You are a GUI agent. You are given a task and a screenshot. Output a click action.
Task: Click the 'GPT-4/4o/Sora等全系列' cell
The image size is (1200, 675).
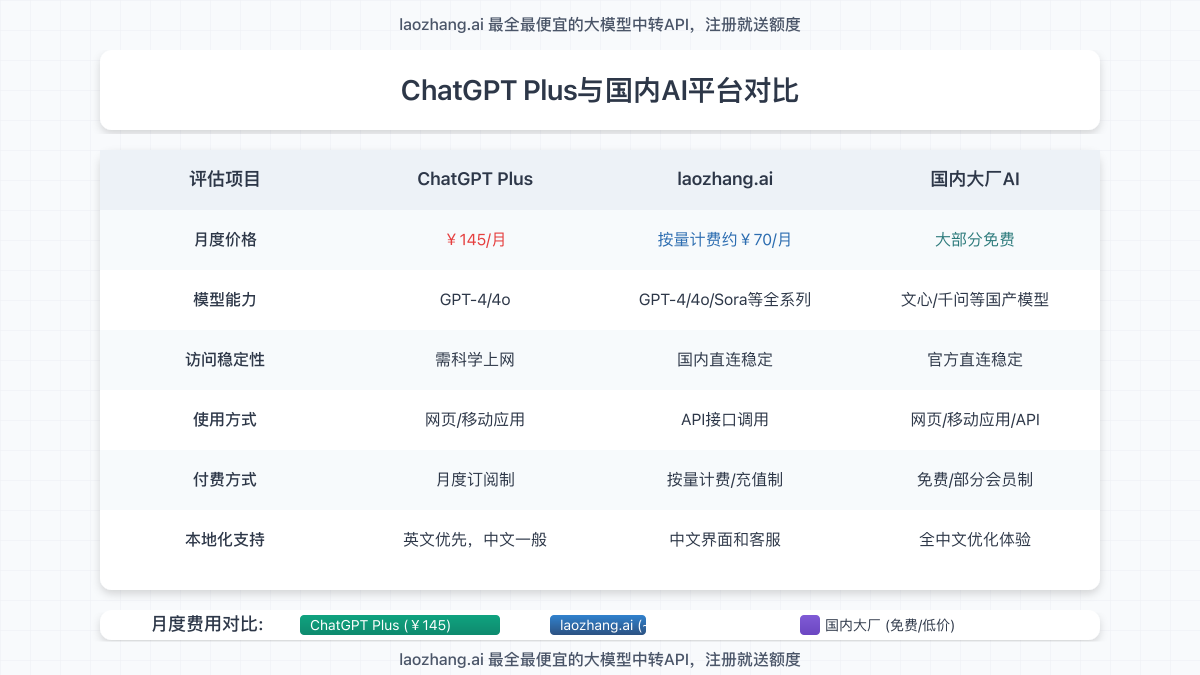coord(725,300)
